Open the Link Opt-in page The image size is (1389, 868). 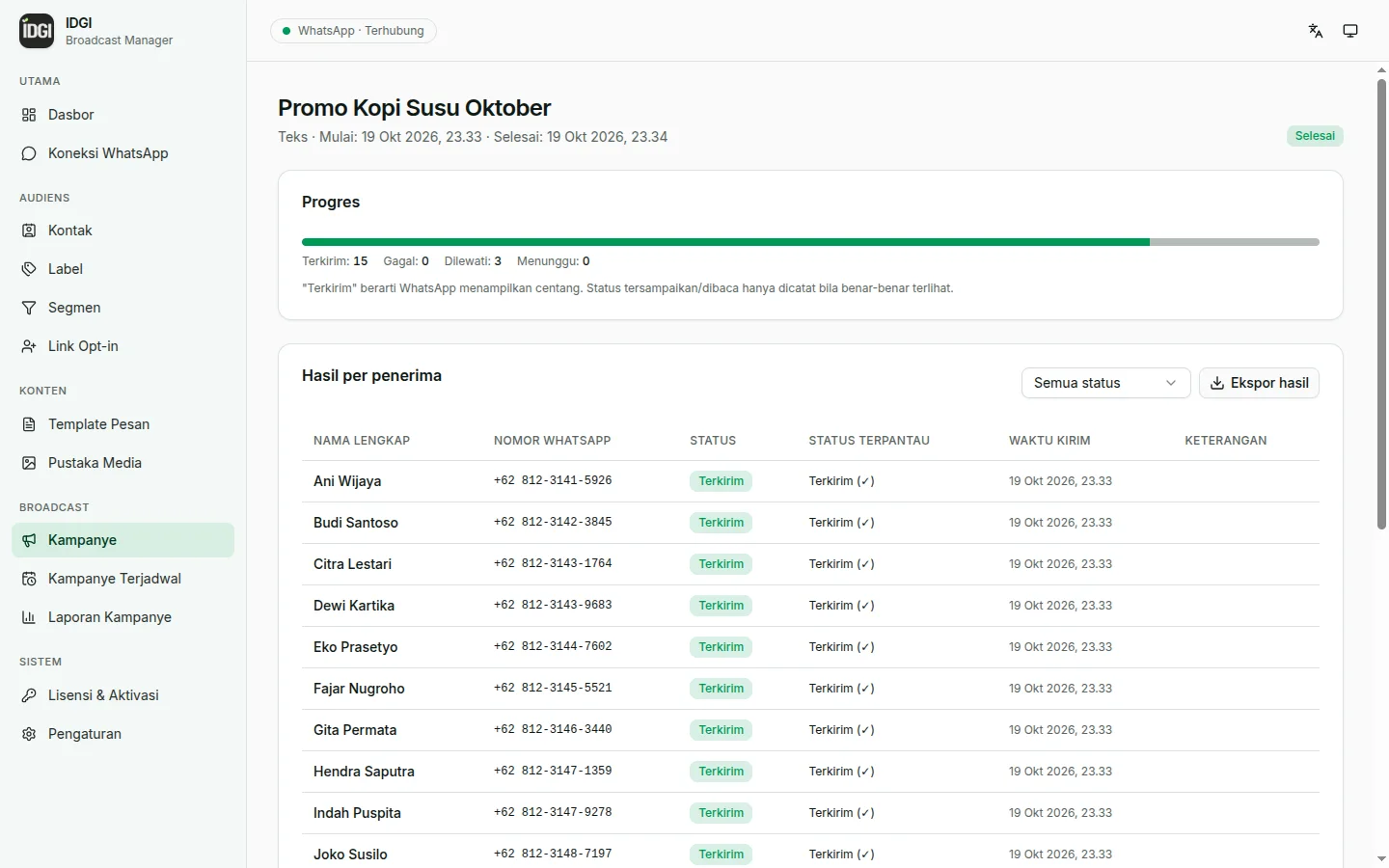[x=123, y=346]
